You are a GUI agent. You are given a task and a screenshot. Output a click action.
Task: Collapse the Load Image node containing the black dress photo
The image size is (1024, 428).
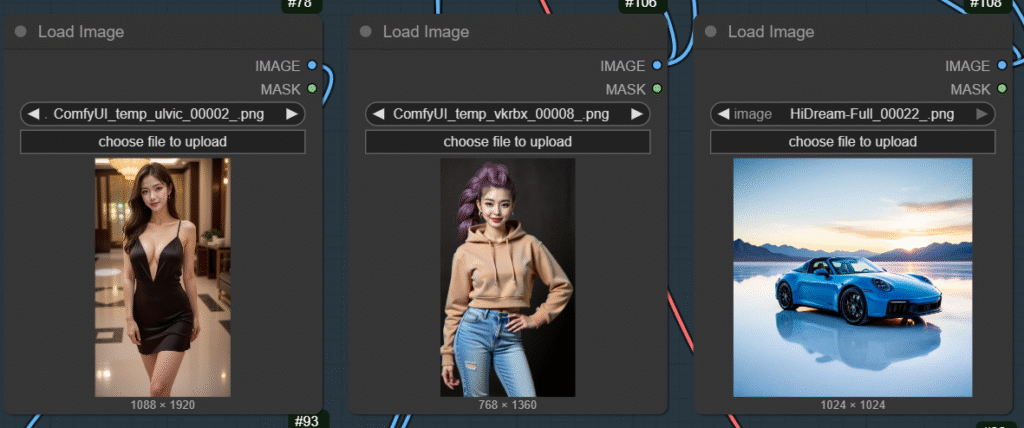(x=20, y=32)
